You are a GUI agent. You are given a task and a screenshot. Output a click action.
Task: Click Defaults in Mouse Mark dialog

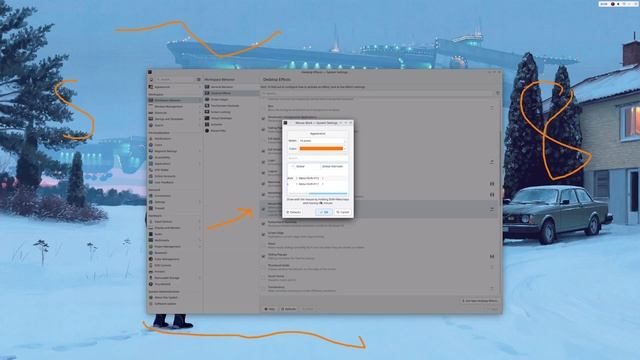(293, 212)
